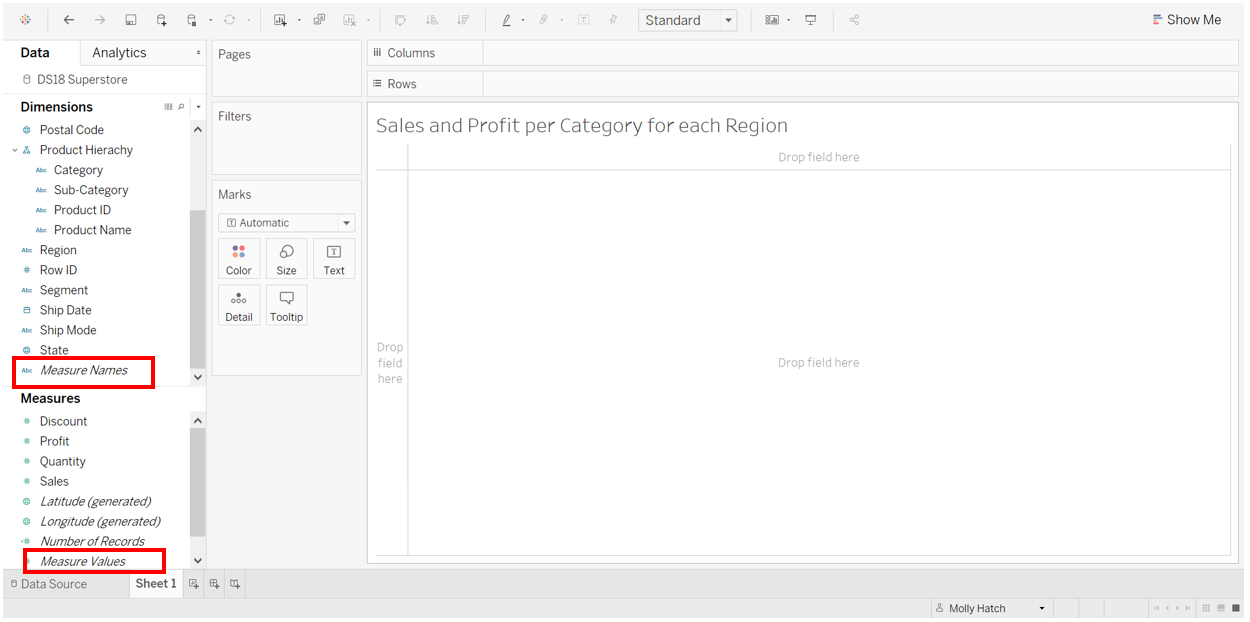Click the Size button on the Marks card
Viewport: 1250px width, 622px height.
286,258
